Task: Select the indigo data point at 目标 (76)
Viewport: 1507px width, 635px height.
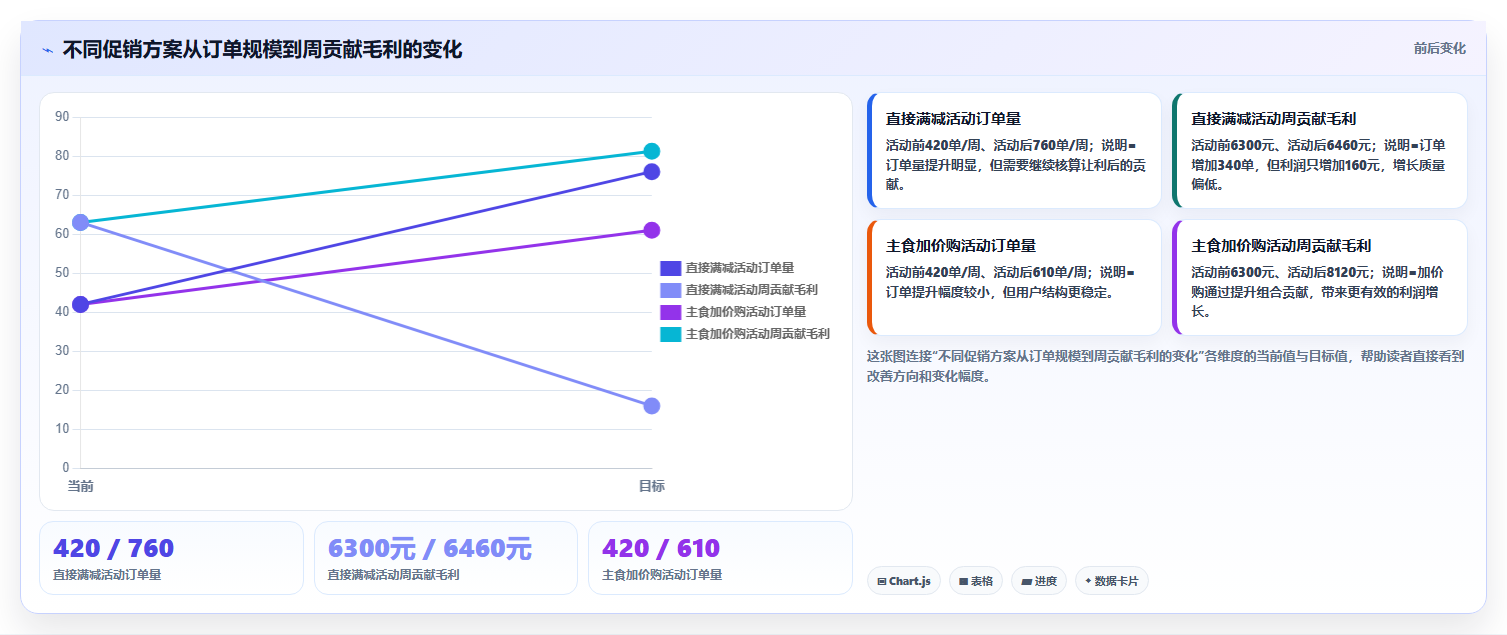Action: [x=651, y=171]
